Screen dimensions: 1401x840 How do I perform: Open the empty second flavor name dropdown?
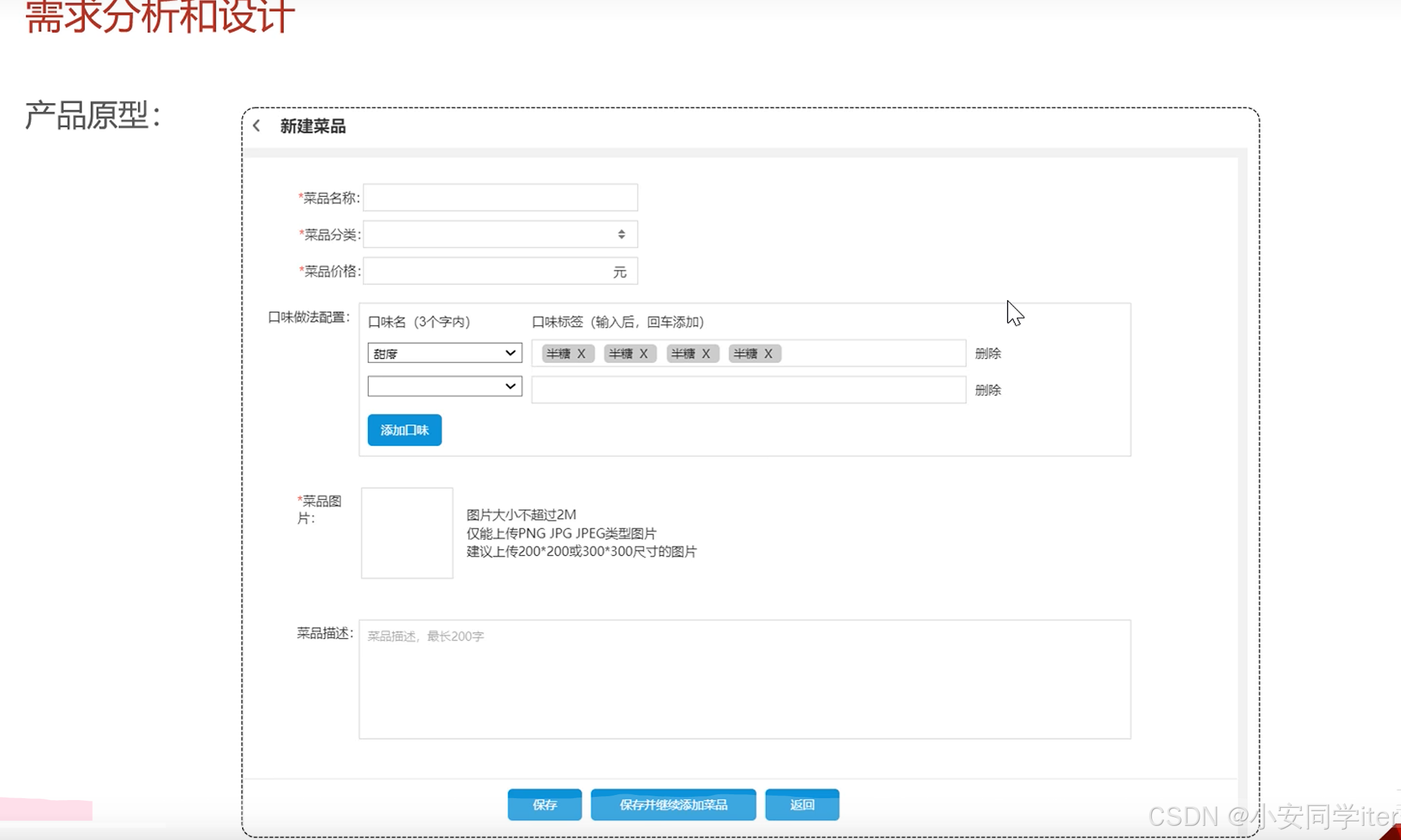444,386
